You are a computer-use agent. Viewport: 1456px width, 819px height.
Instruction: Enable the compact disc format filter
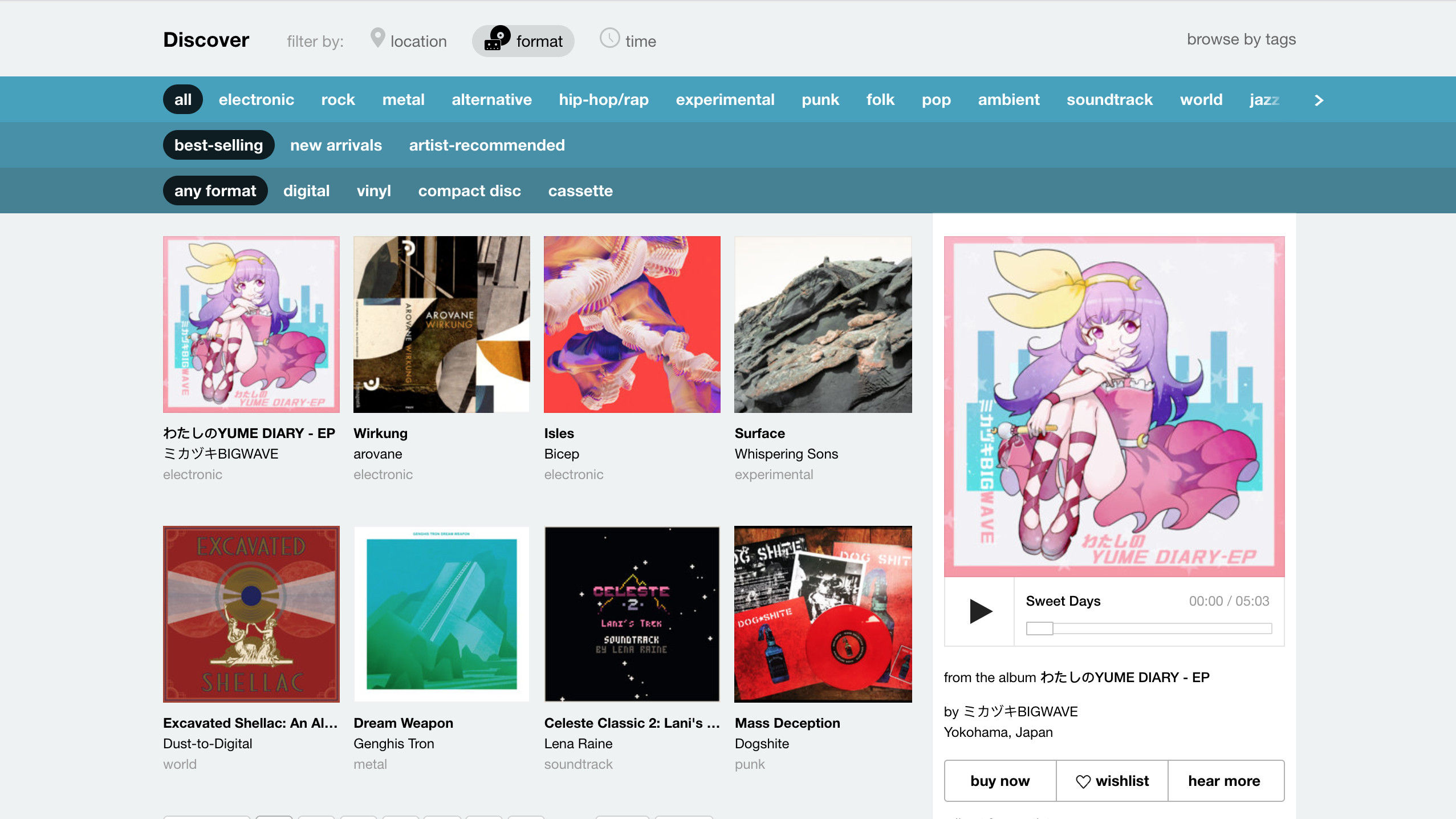pos(469,190)
